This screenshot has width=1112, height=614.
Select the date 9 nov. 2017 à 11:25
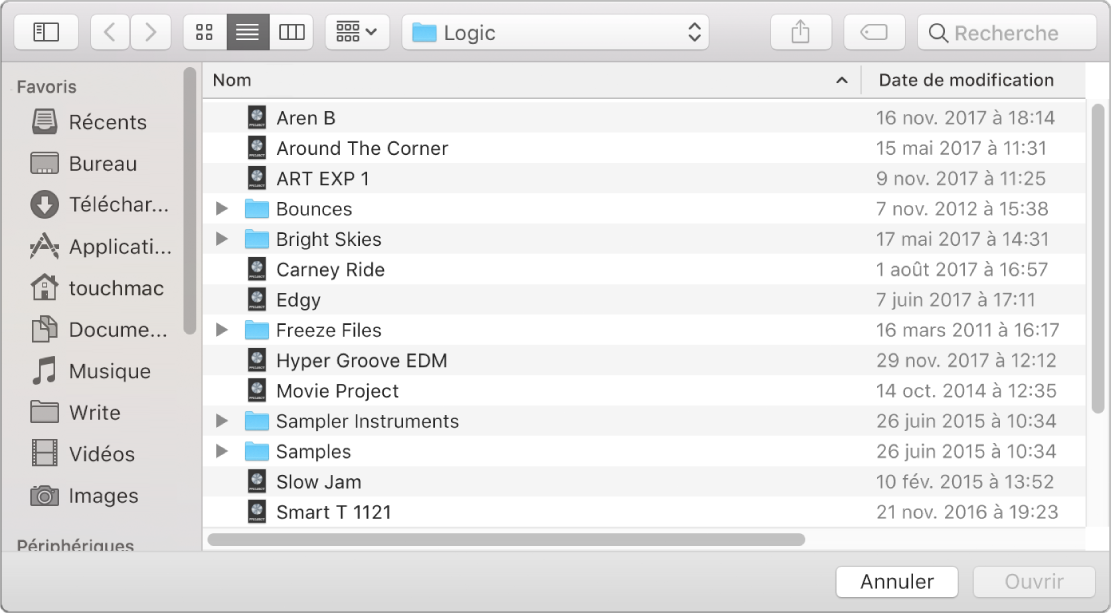[960, 179]
